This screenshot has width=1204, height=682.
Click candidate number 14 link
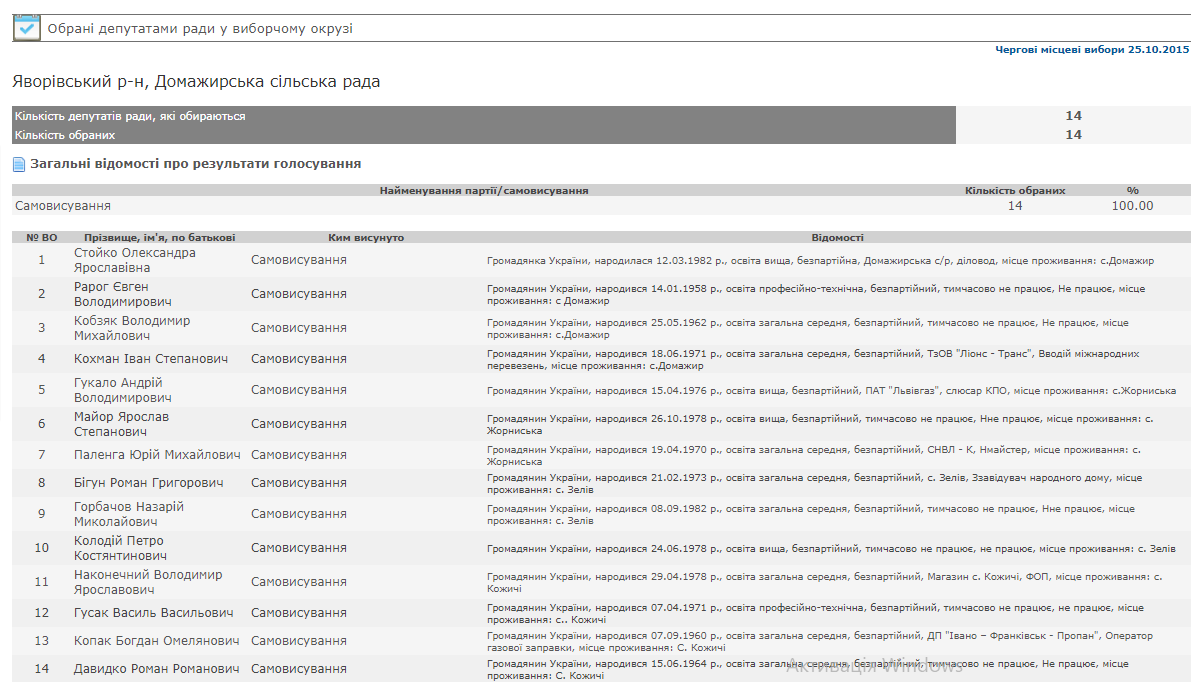[42, 668]
